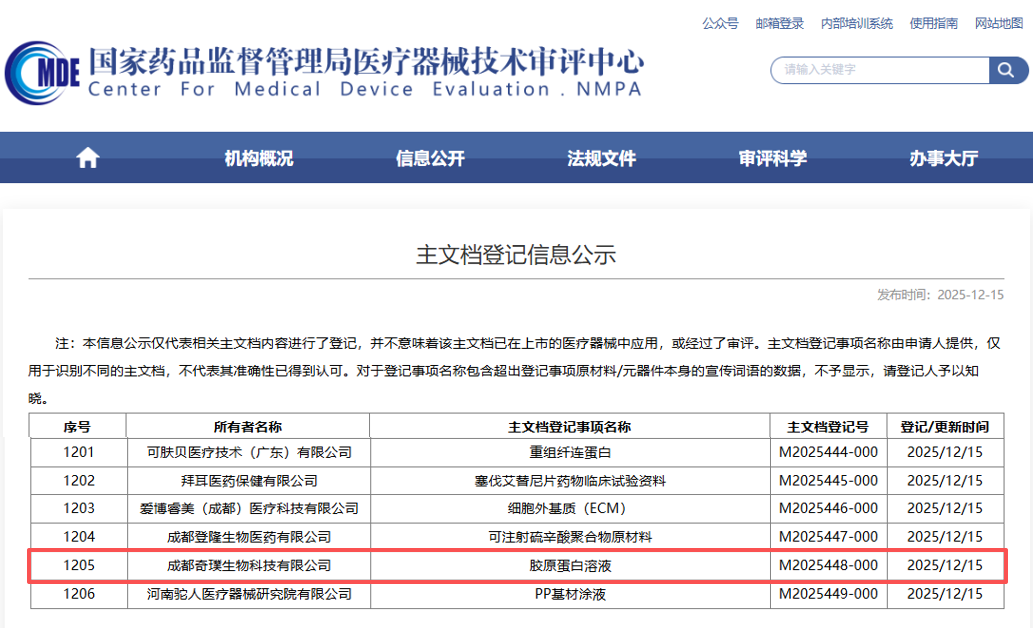
Task: Open the 网站地图 link
Action: [x=999, y=23]
